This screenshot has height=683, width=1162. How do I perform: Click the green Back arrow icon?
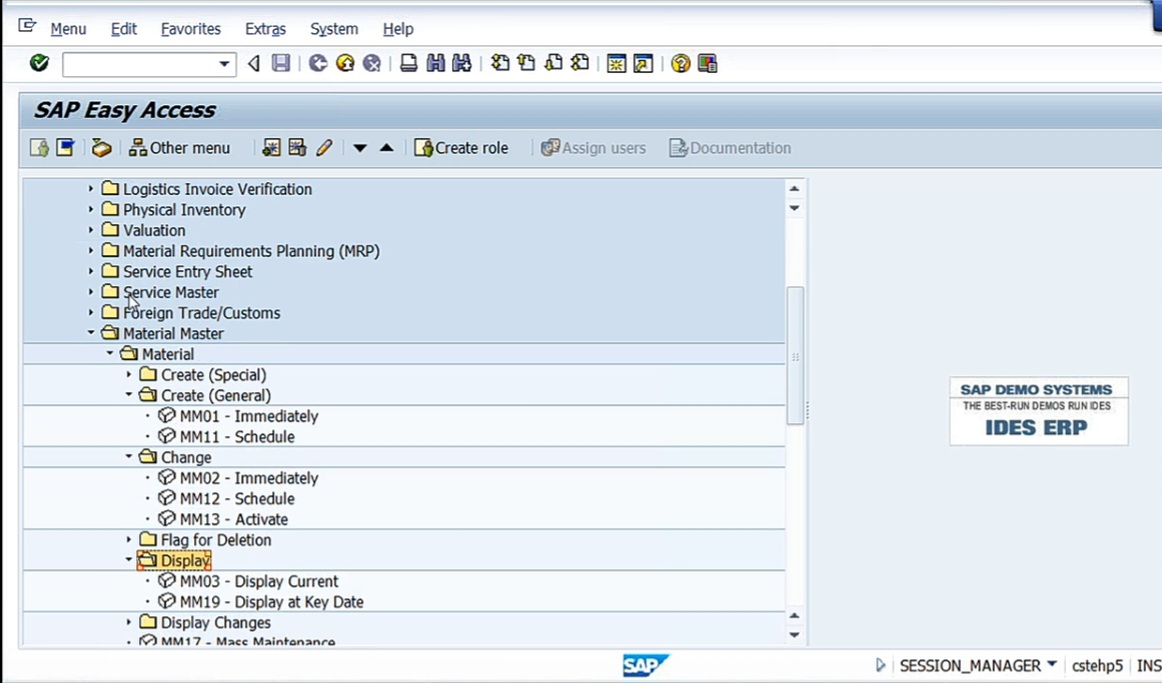[319, 64]
